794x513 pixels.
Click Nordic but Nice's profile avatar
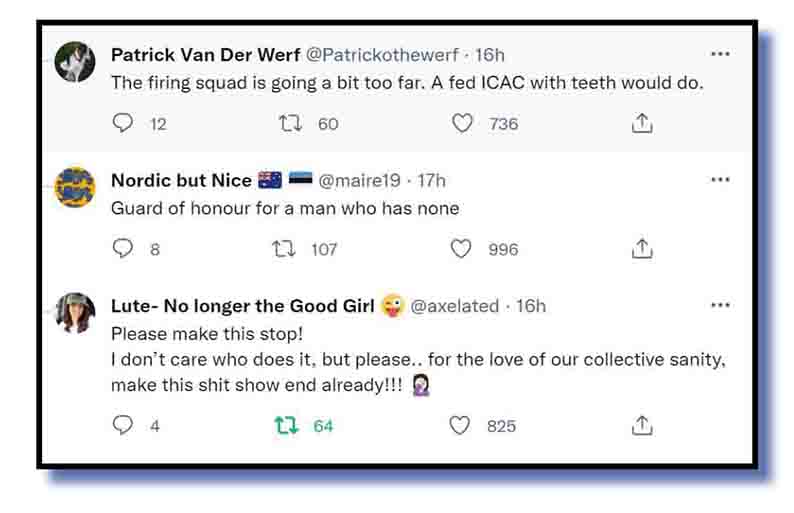coord(75,188)
